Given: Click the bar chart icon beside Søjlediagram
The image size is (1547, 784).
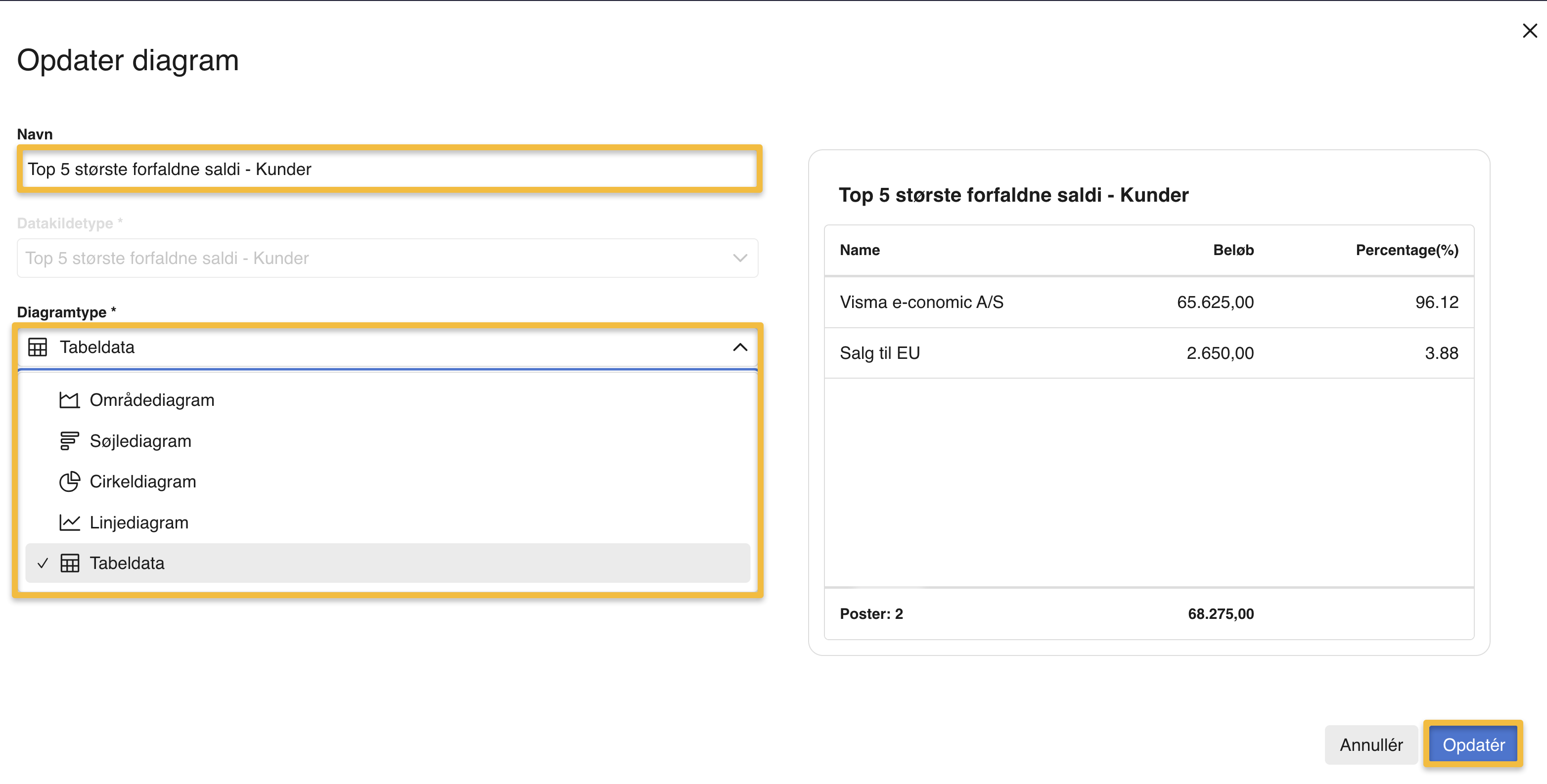Looking at the screenshot, I should click(69, 440).
